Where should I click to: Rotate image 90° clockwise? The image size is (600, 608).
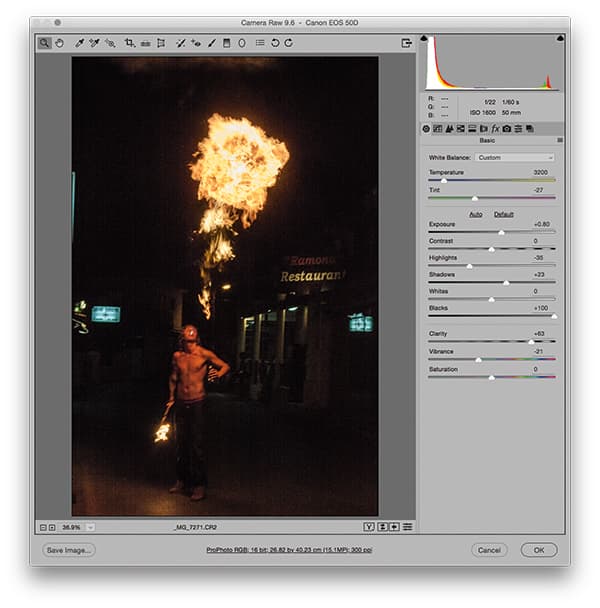click(289, 43)
